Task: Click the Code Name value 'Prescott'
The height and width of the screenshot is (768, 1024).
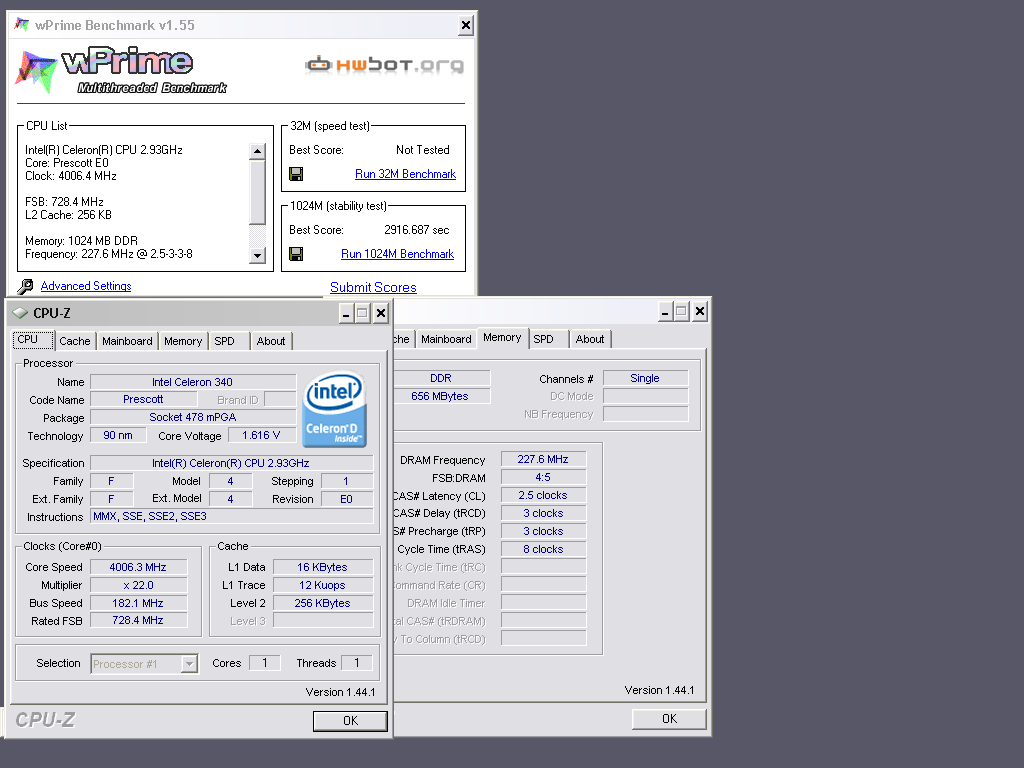Action: pos(143,399)
